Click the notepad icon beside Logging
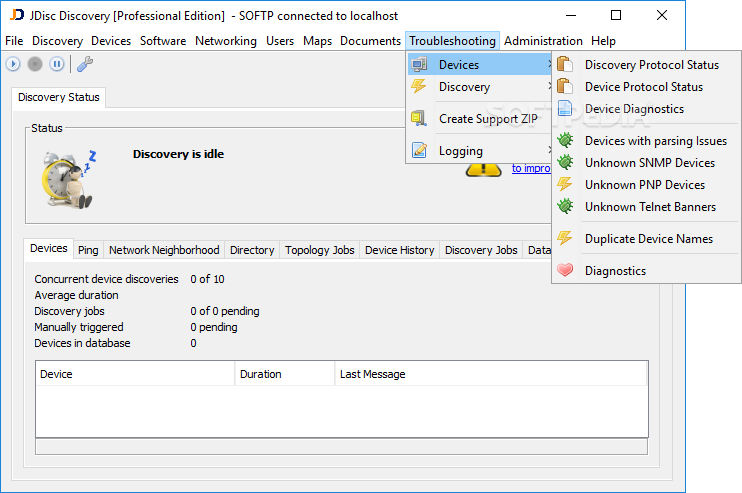This screenshot has height=493, width=742. (419, 150)
